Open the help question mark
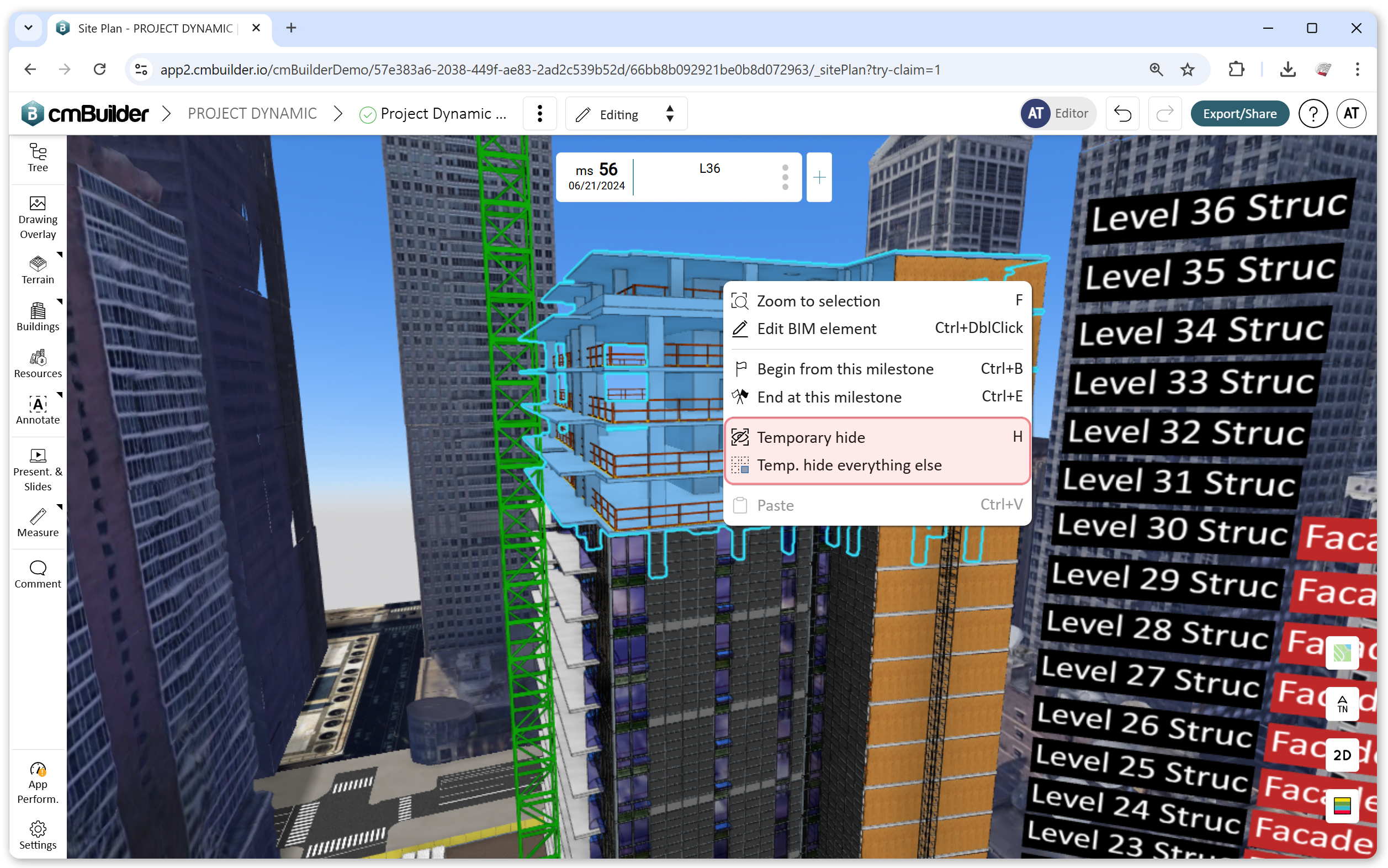The height and width of the screenshot is (868, 1388). tap(1313, 114)
